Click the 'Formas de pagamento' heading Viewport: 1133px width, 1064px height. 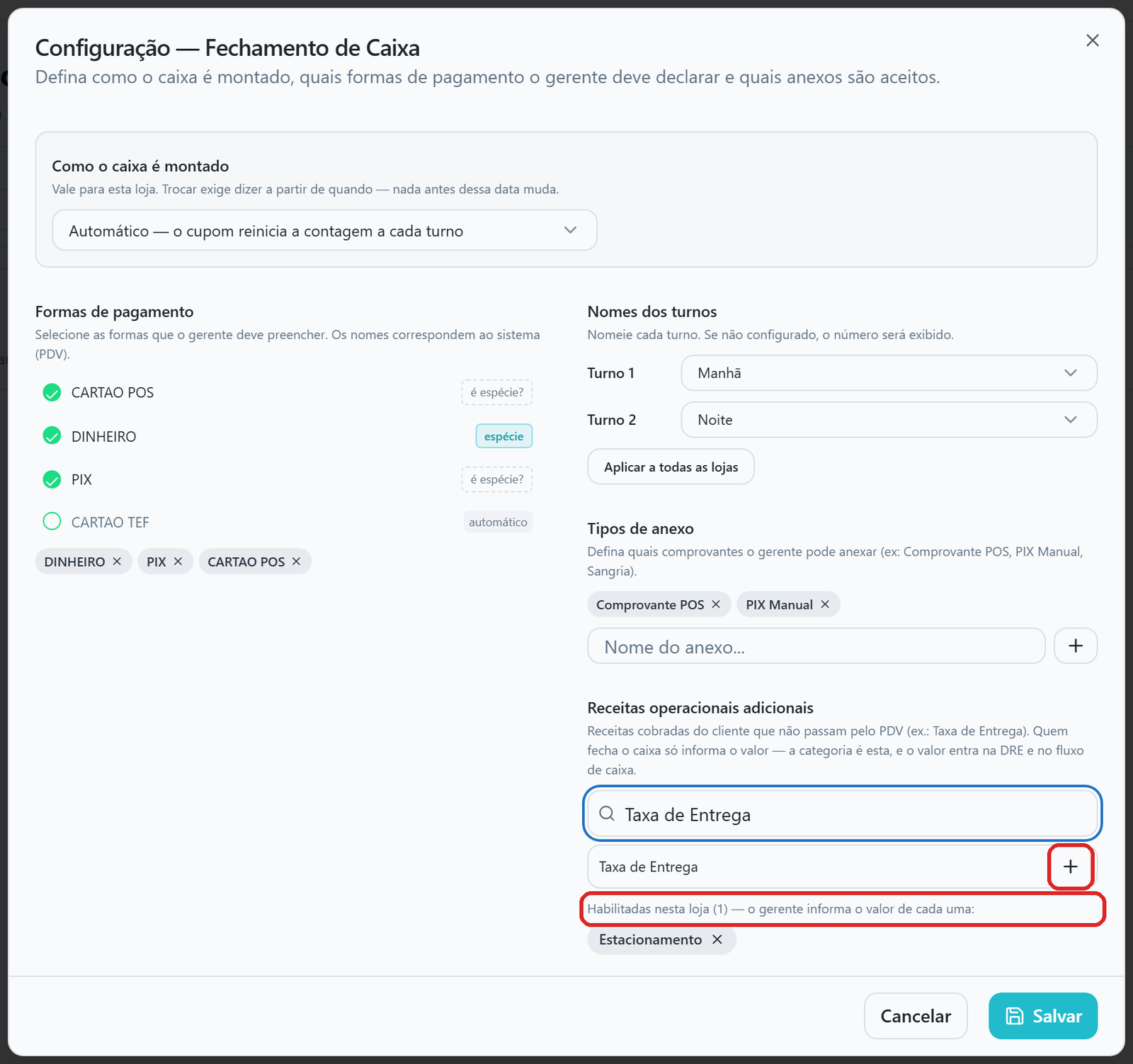tap(114, 311)
